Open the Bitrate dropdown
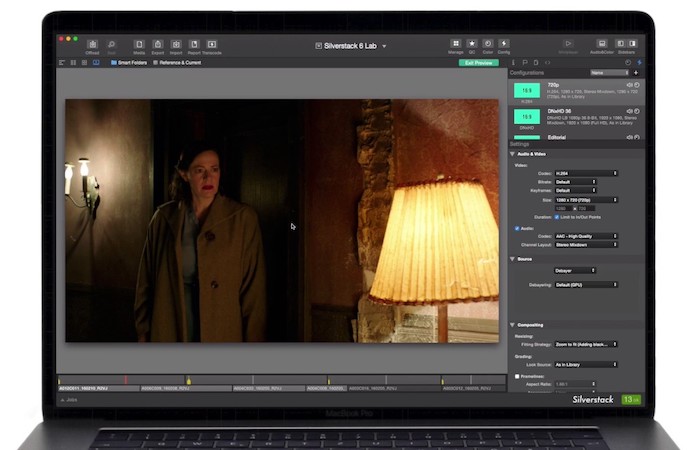This screenshot has width=697, height=450. point(575,182)
